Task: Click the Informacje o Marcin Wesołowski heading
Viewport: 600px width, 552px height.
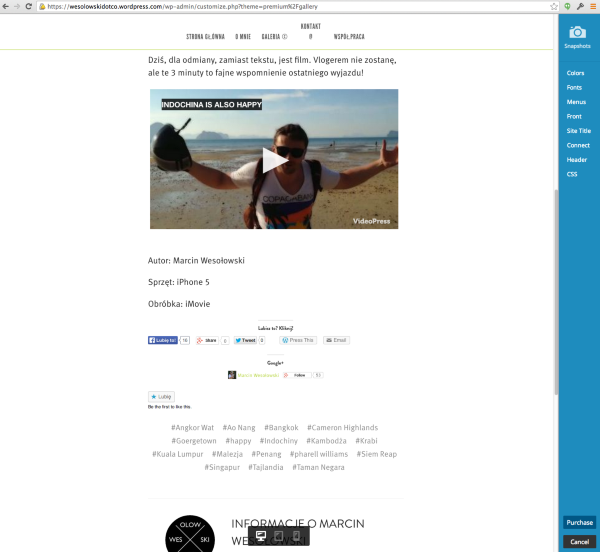Action: click(x=298, y=532)
